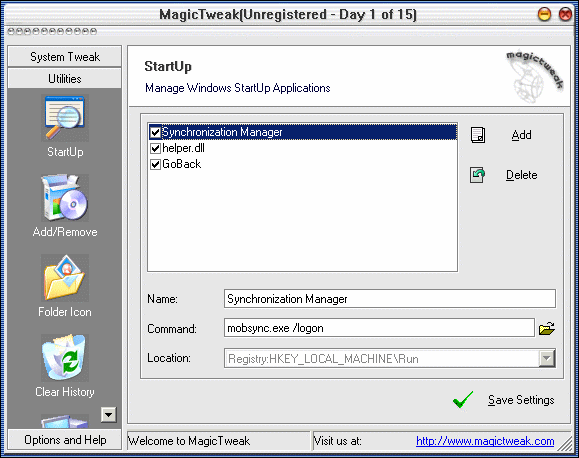
Task: Open the Location combo box field
Action: click(390, 358)
